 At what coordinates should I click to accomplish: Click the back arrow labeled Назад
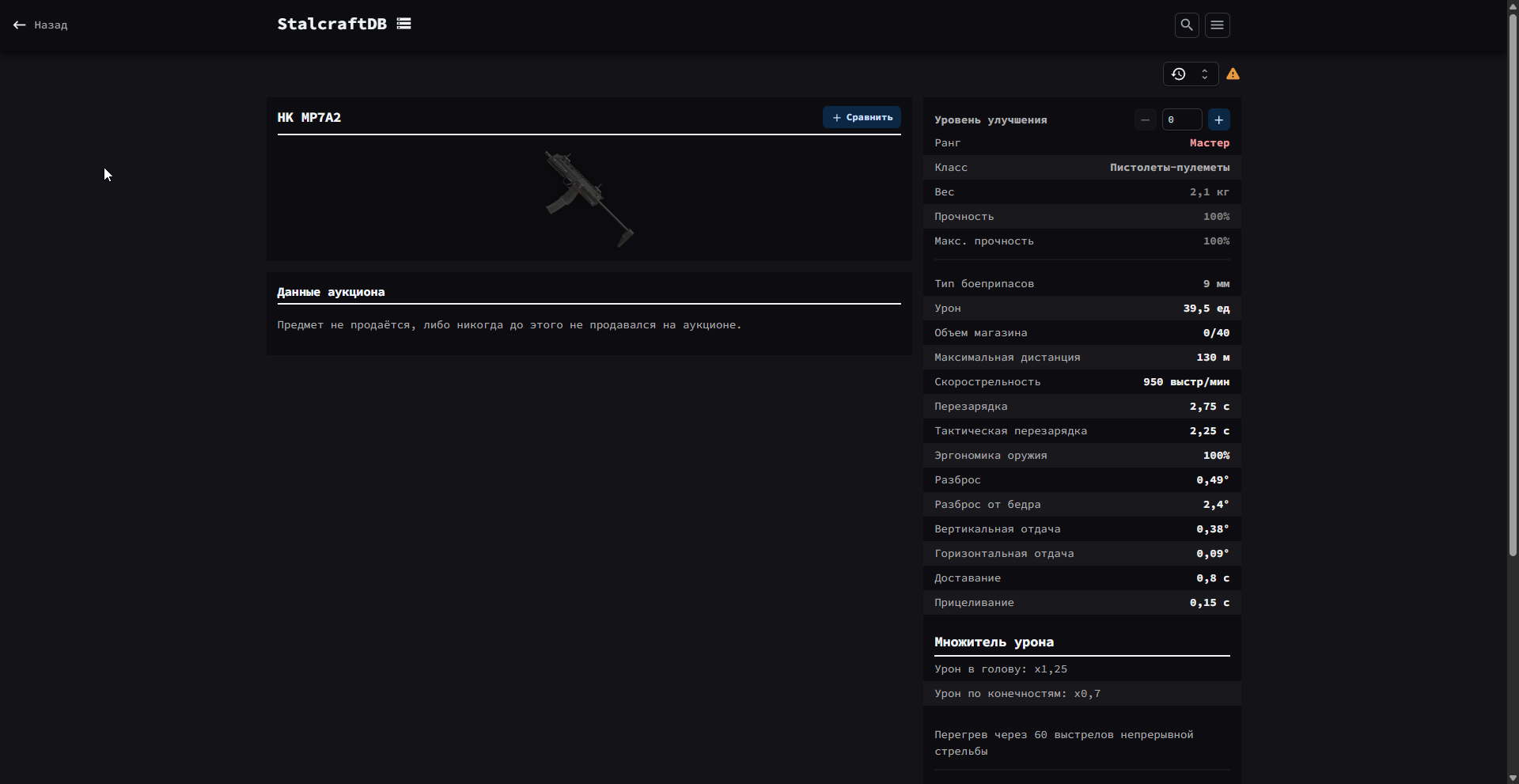coord(40,25)
